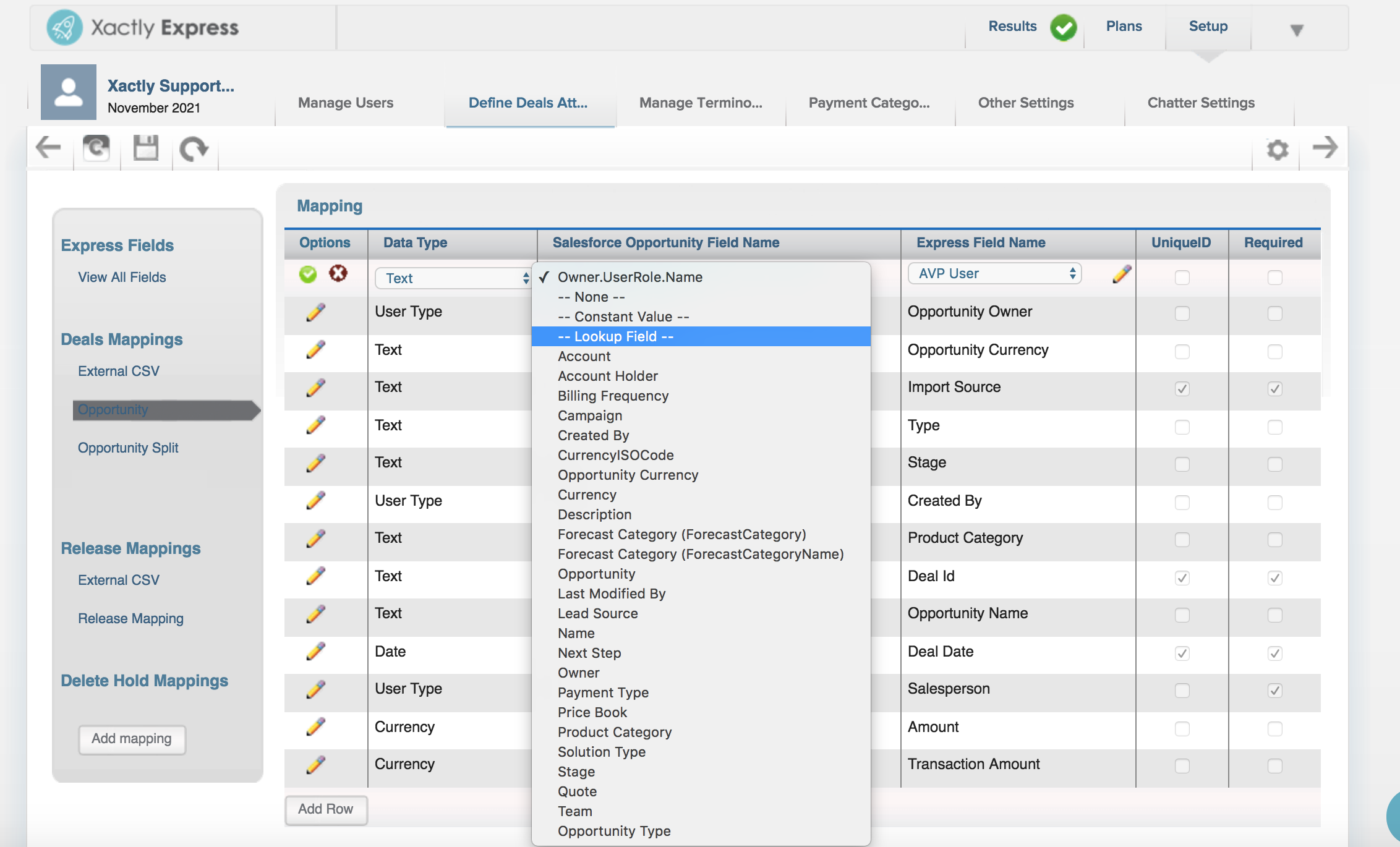The width and height of the screenshot is (1400, 847).
Task: Choose 'Billing Frequency' from dropdown list
Action: point(701,396)
